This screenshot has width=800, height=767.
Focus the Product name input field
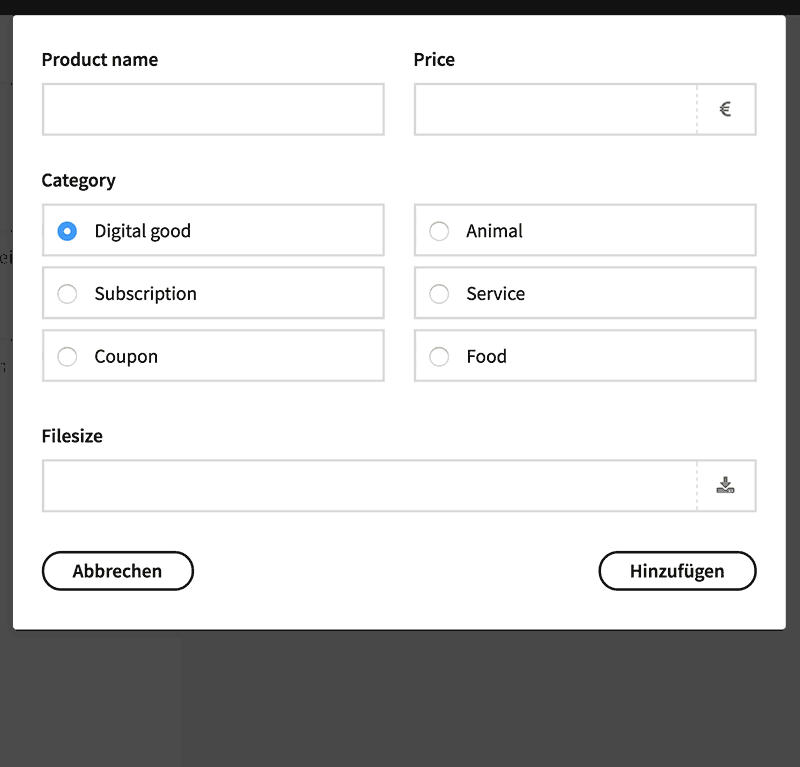(x=213, y=109)
